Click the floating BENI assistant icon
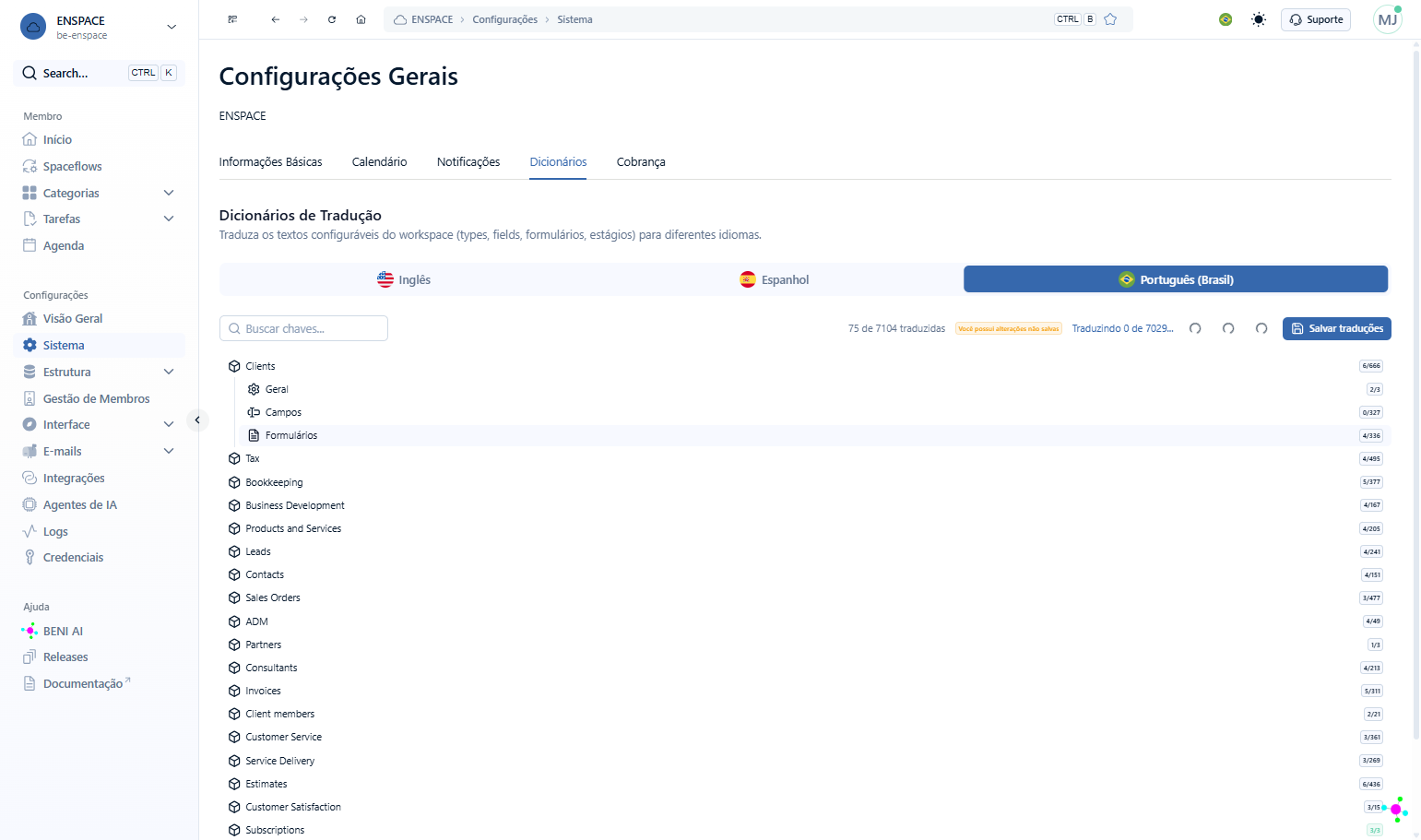 [x=1396, y=809]
